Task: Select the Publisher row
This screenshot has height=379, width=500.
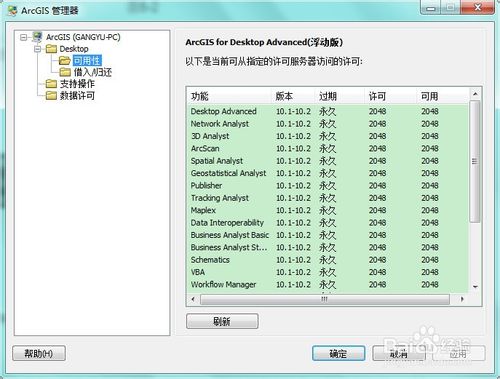Action: click(328, 185)
